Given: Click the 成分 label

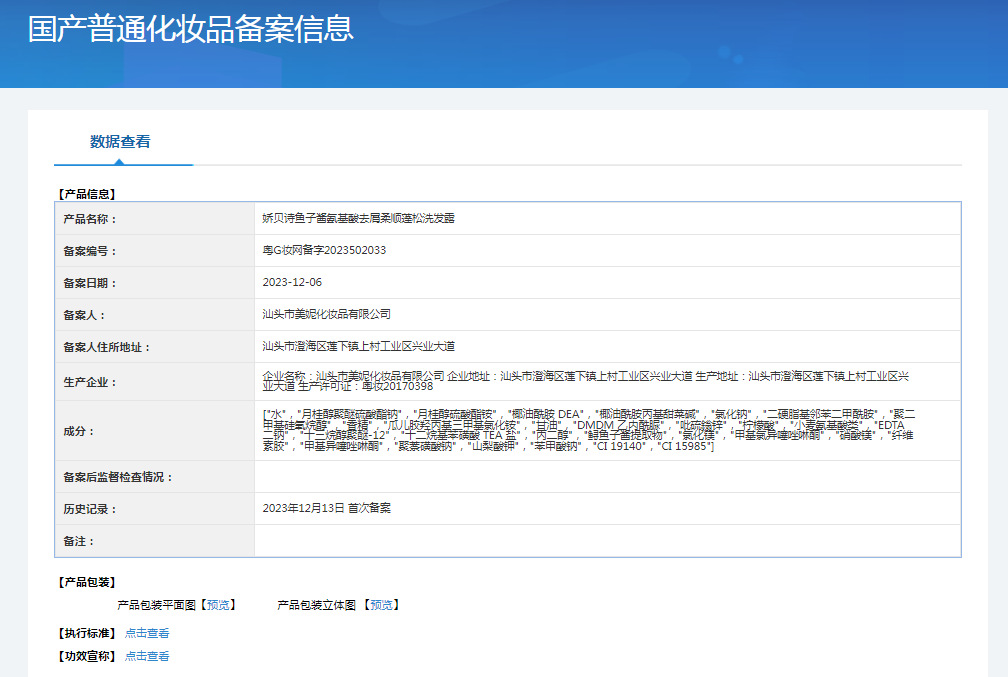Looking at the screenshot, I should pos(78,431).
